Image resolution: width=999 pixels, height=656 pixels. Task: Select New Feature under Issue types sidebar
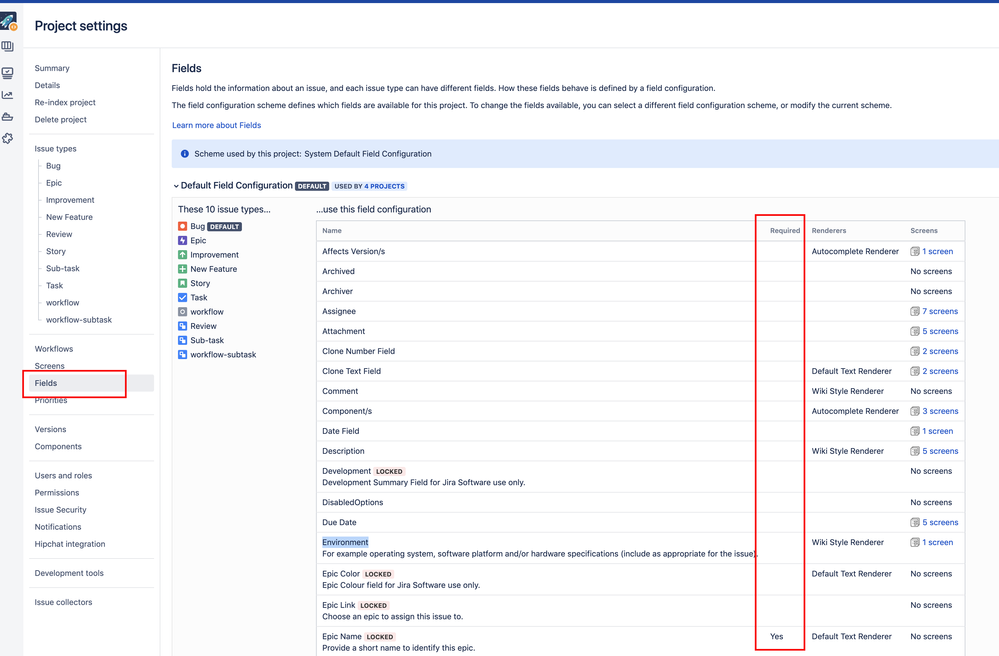pos(69,217)
